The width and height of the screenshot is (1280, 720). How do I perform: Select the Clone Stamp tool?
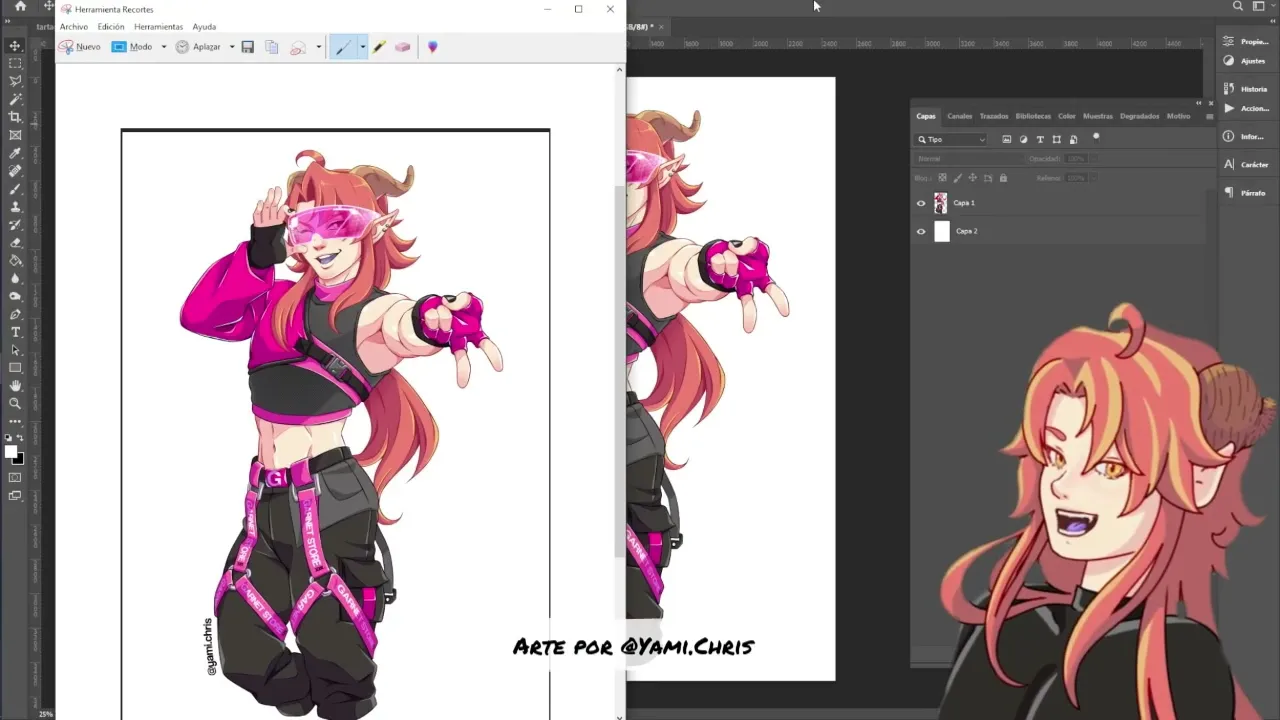pos(15,207)
